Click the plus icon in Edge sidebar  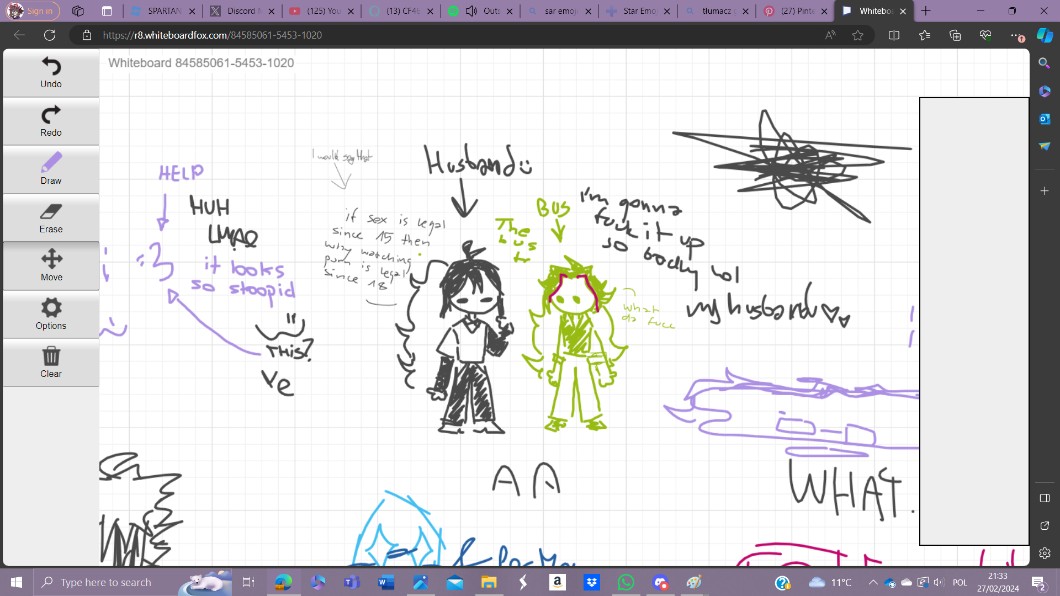(1044, 190)
